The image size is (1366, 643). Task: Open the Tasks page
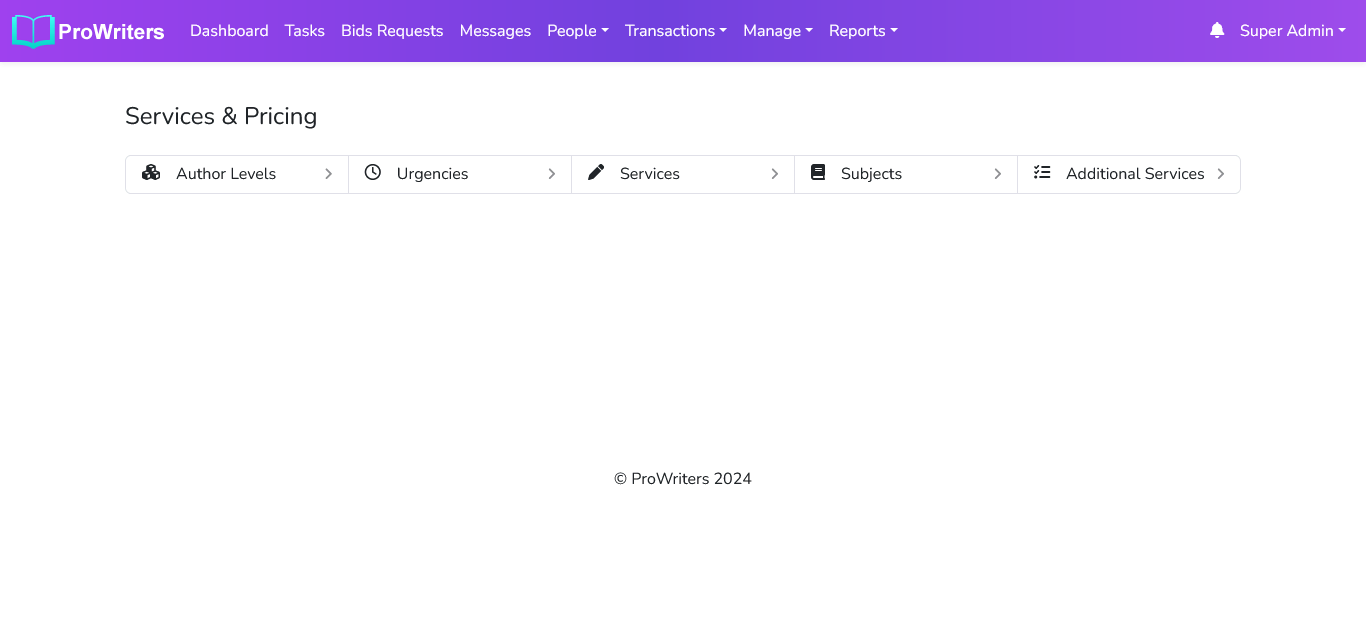click(x=304, y=31)
